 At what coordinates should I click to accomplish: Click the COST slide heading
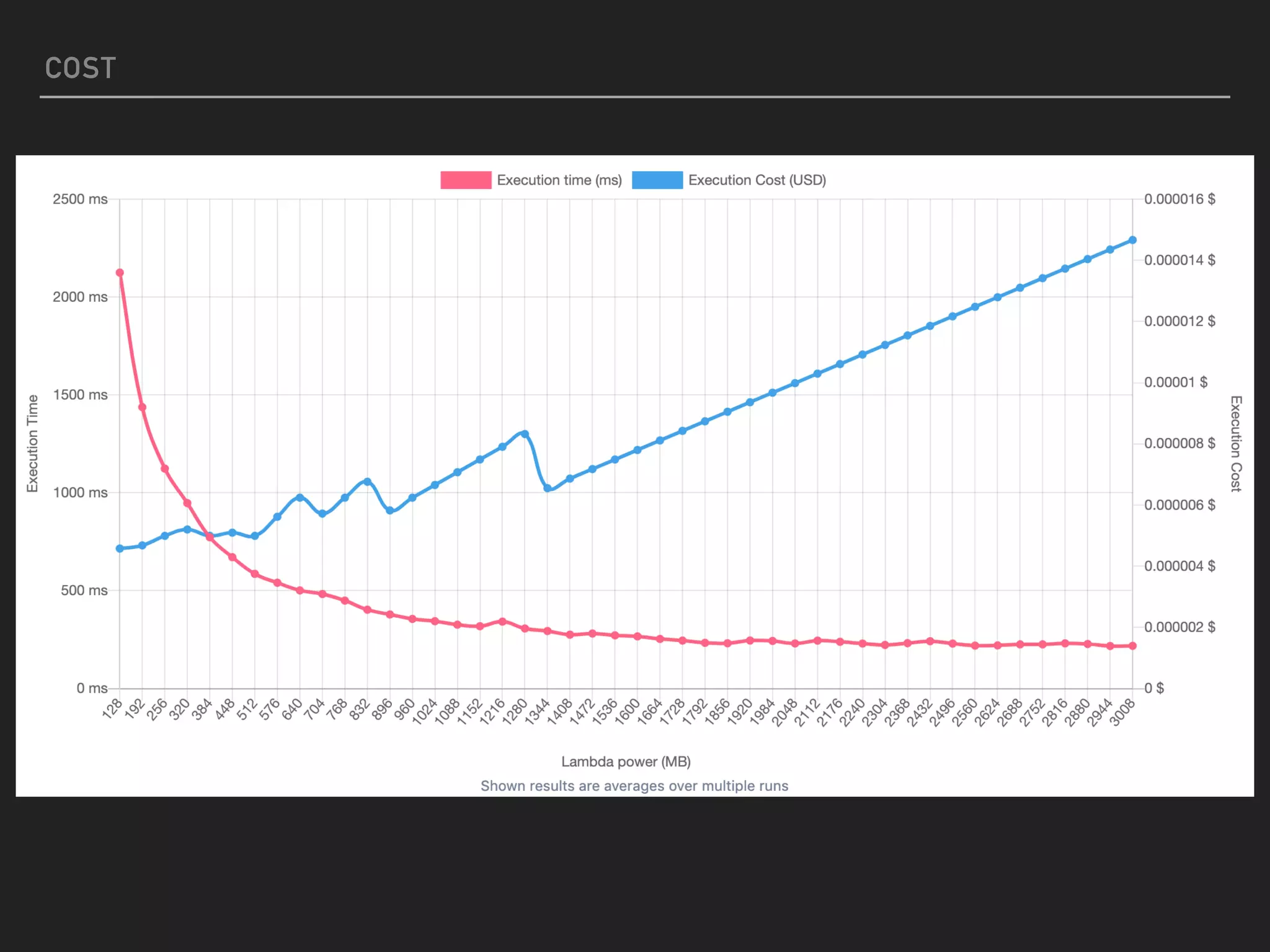click(81, 68)
